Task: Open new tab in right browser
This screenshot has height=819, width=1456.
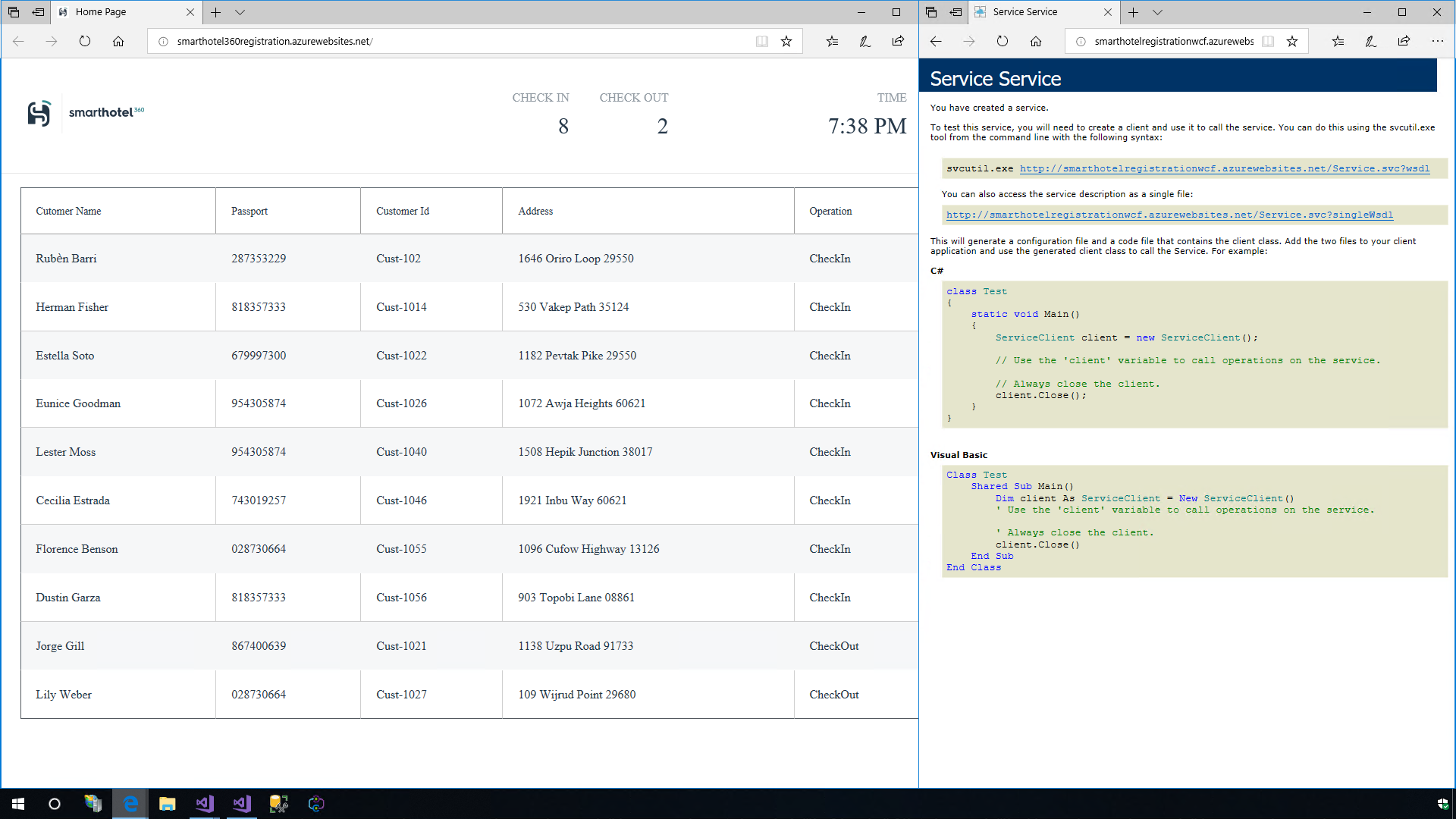Action: (1133, 12)
